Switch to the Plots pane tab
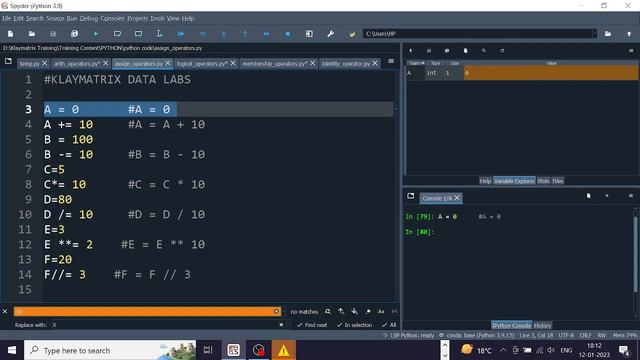The image size is (640, 360). click(x=543, y=181)
